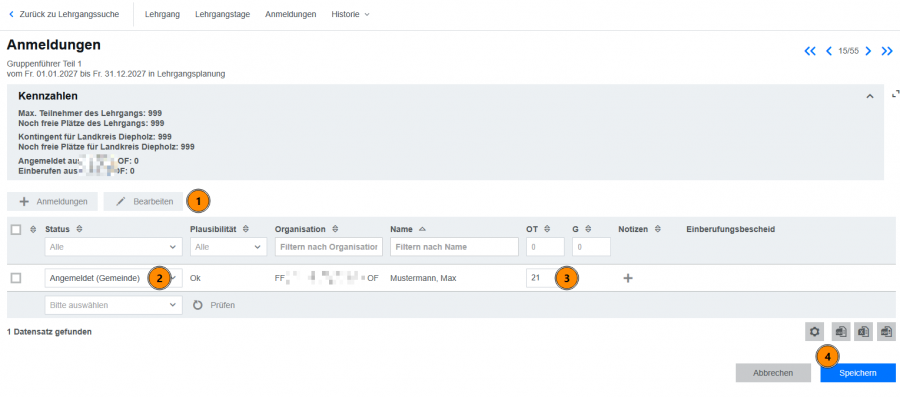Focus the OT filter field
The width and height of the screenshot is (900, 397).
pos(545,247)
